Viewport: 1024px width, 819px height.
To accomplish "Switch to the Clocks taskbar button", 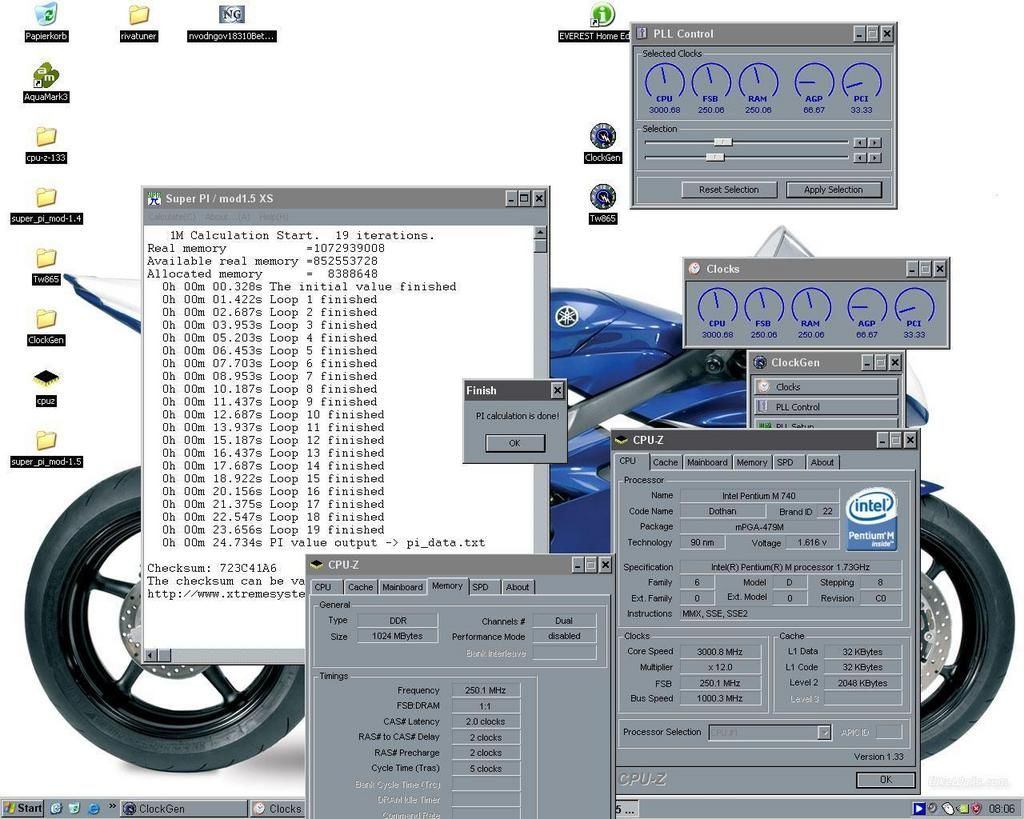I will [x=279, y=809].
